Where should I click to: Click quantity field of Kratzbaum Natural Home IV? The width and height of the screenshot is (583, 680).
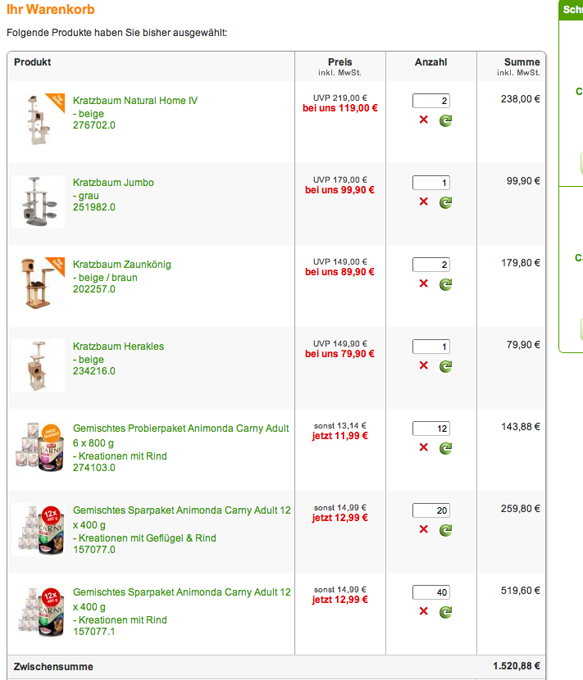pos(431,101)
